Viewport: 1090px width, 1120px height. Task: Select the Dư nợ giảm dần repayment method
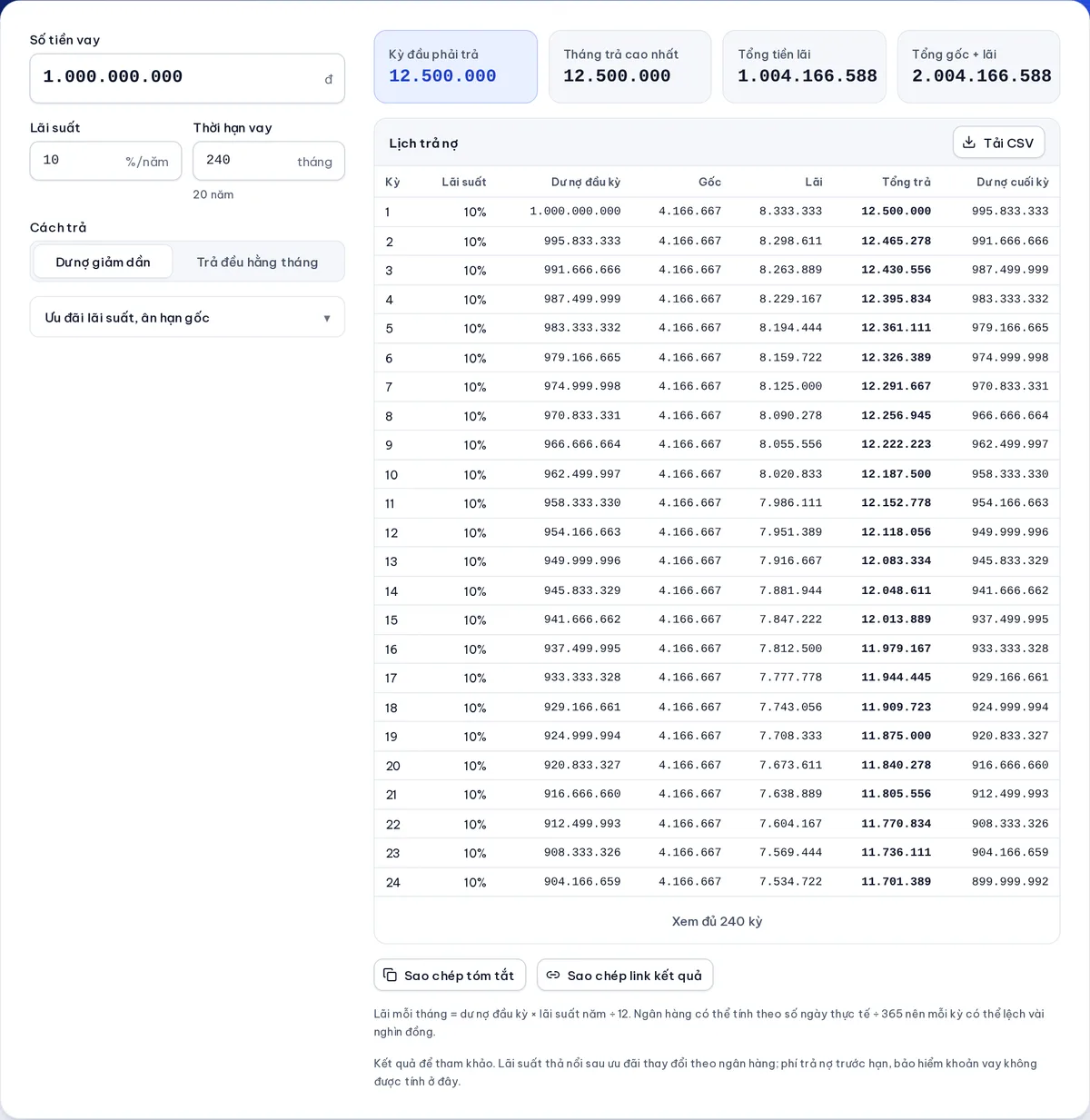[103, 262]
